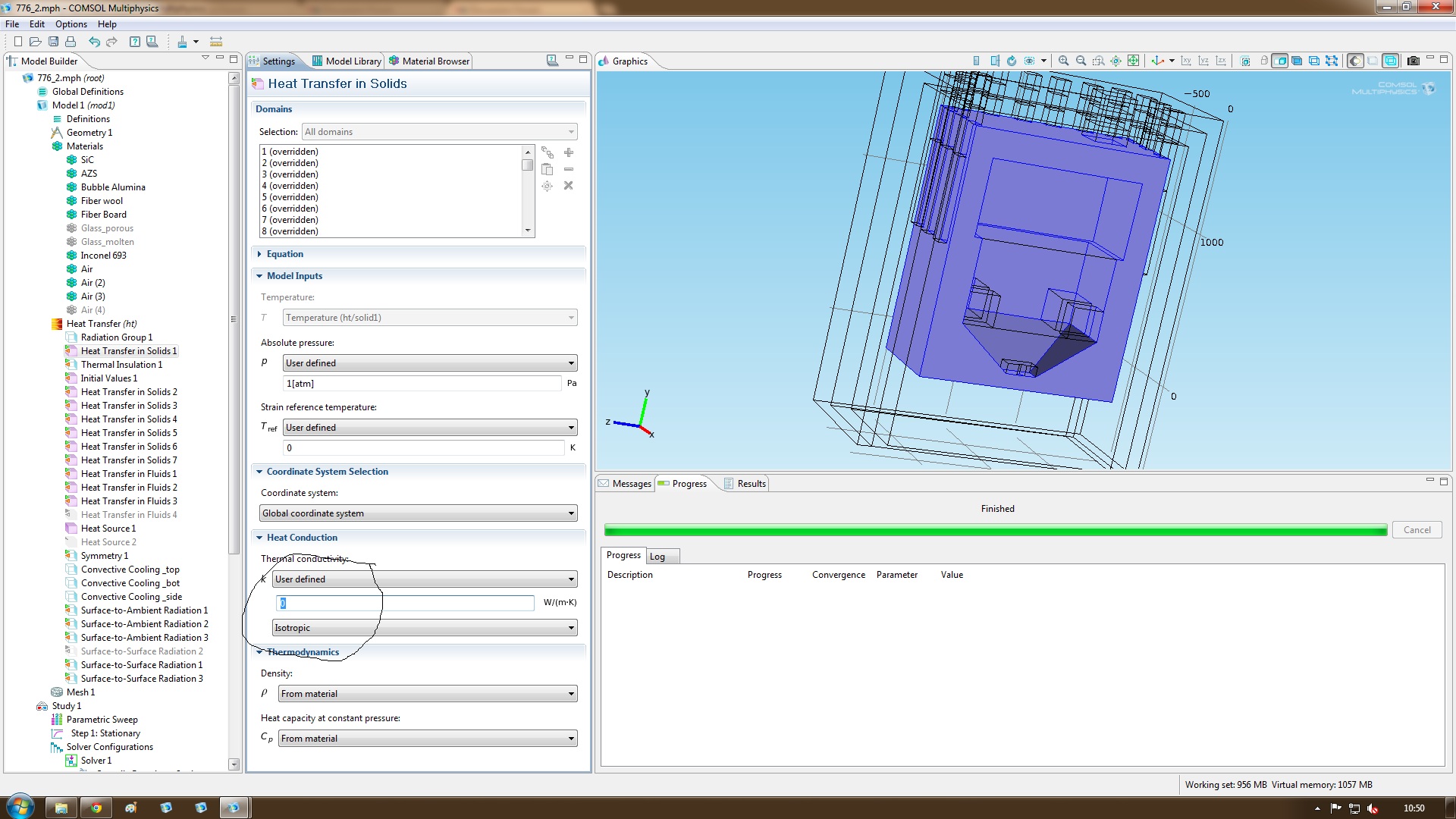This screenshot has width=1456, height=819.
Task: Activate the Zoom Box tool
Action: pyautogui.click(x=1099, y=61)
